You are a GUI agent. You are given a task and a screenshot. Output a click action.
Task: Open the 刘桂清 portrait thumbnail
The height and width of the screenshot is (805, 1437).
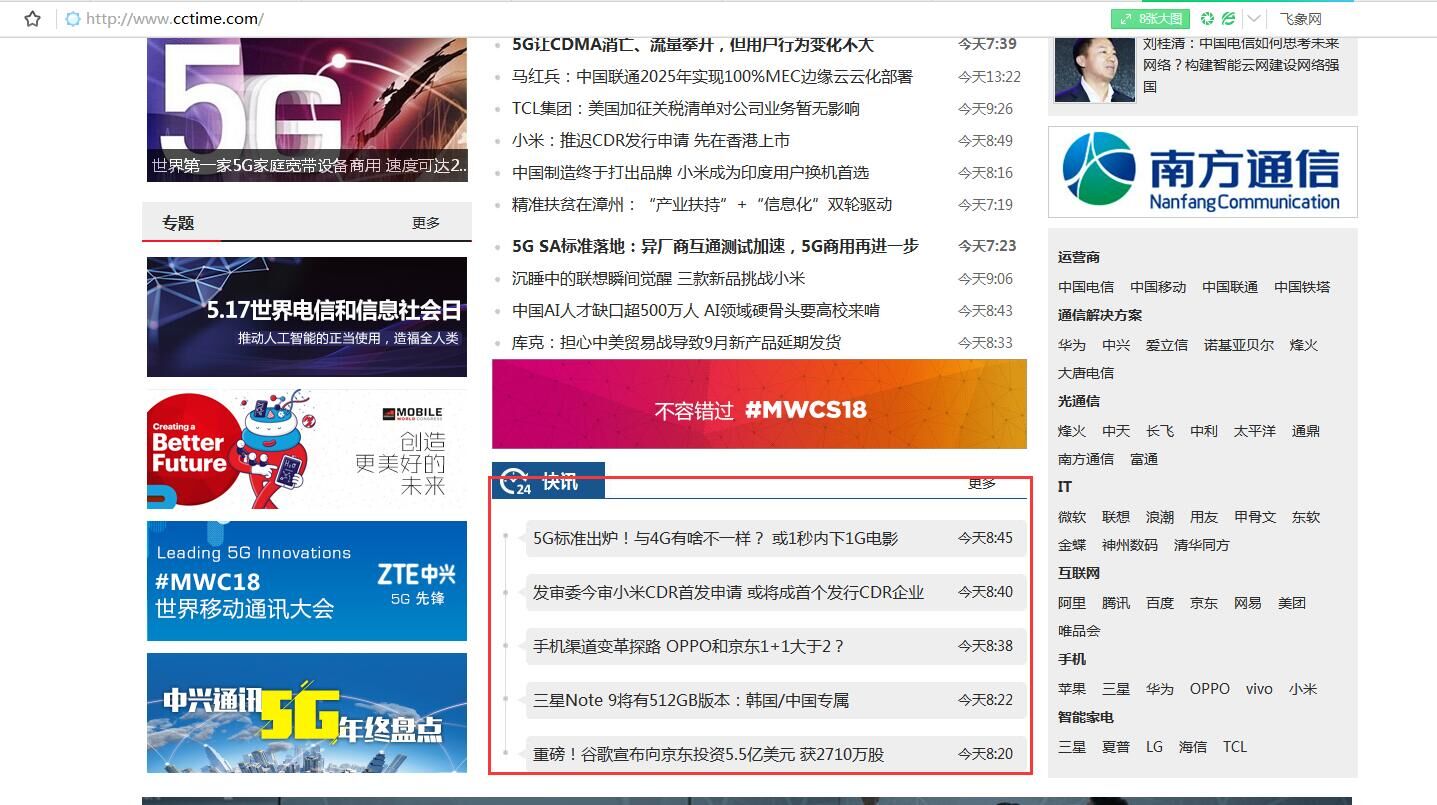[1095, 70]
